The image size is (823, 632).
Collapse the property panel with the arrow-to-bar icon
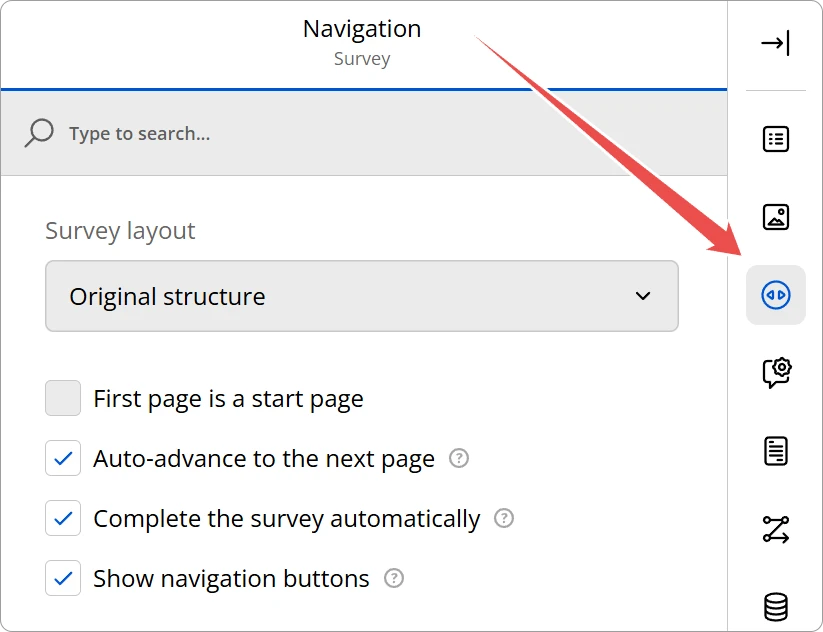click(775, 44)
